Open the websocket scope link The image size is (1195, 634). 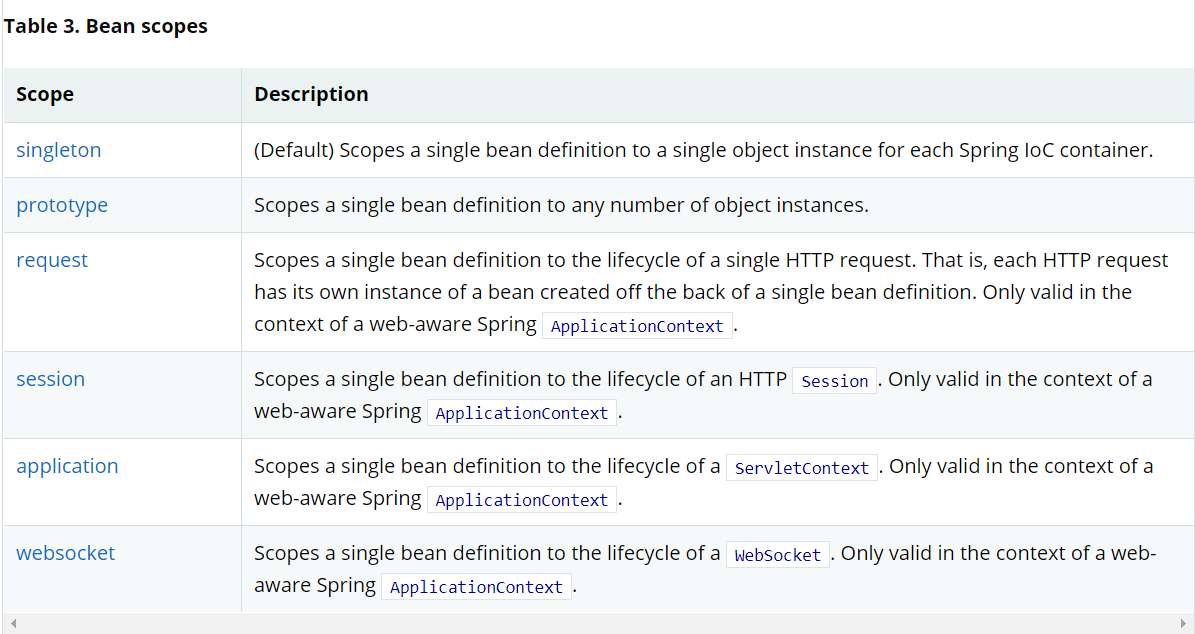click(65, 553)
